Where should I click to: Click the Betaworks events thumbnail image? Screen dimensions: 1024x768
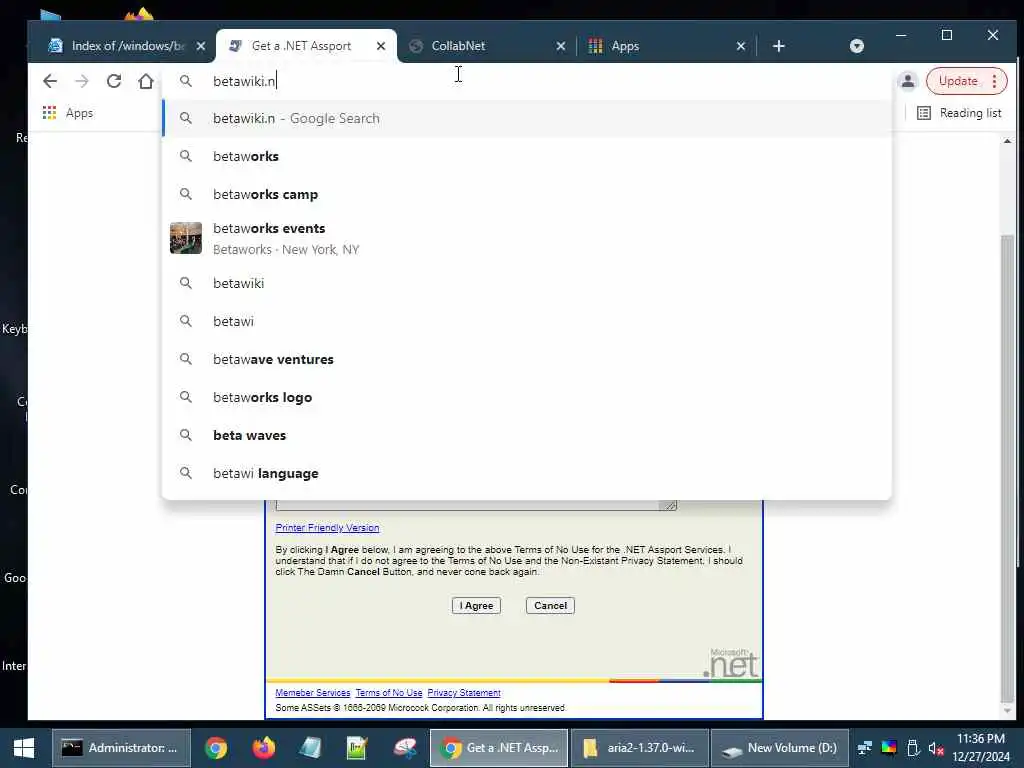click(185, 238)
